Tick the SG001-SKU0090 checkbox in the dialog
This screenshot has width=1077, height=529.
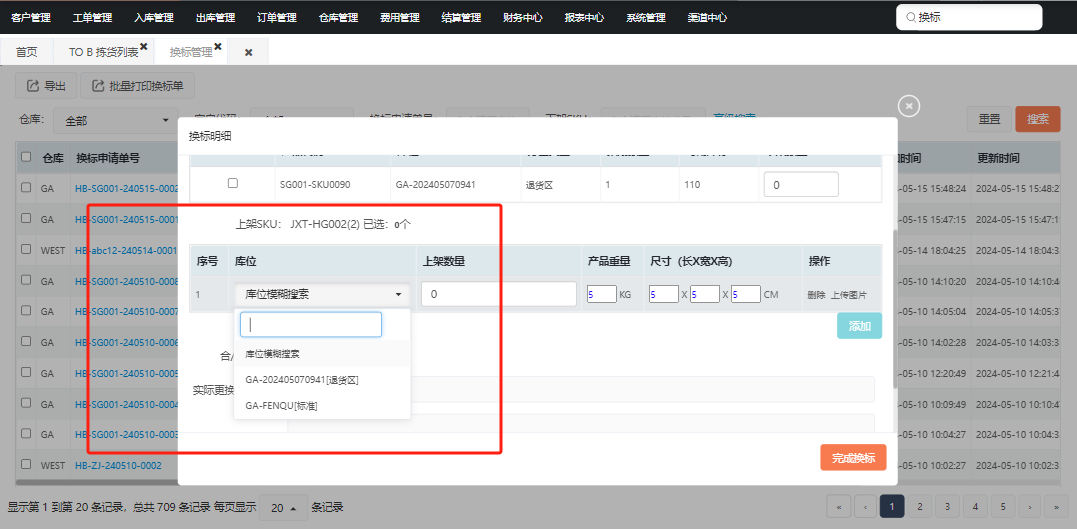233,183
